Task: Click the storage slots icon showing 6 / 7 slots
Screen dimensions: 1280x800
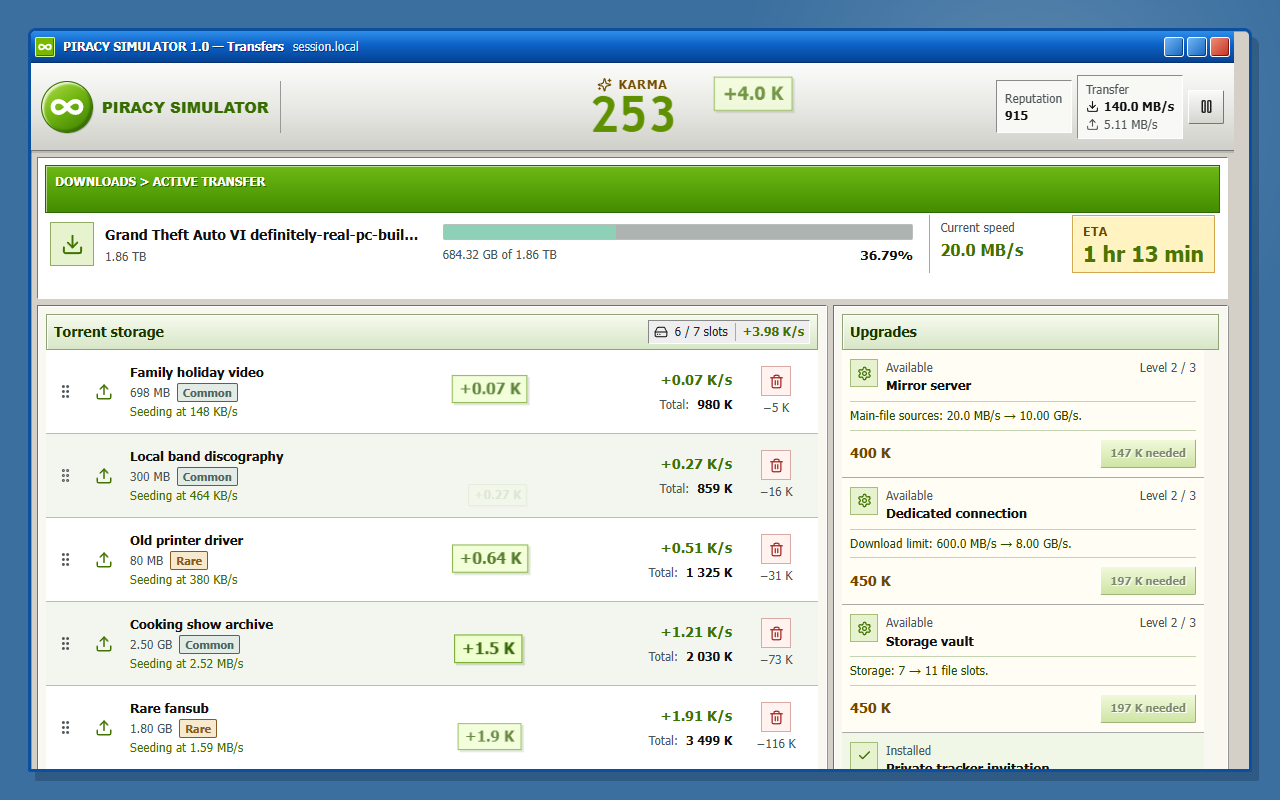Action: click(660, 332)
